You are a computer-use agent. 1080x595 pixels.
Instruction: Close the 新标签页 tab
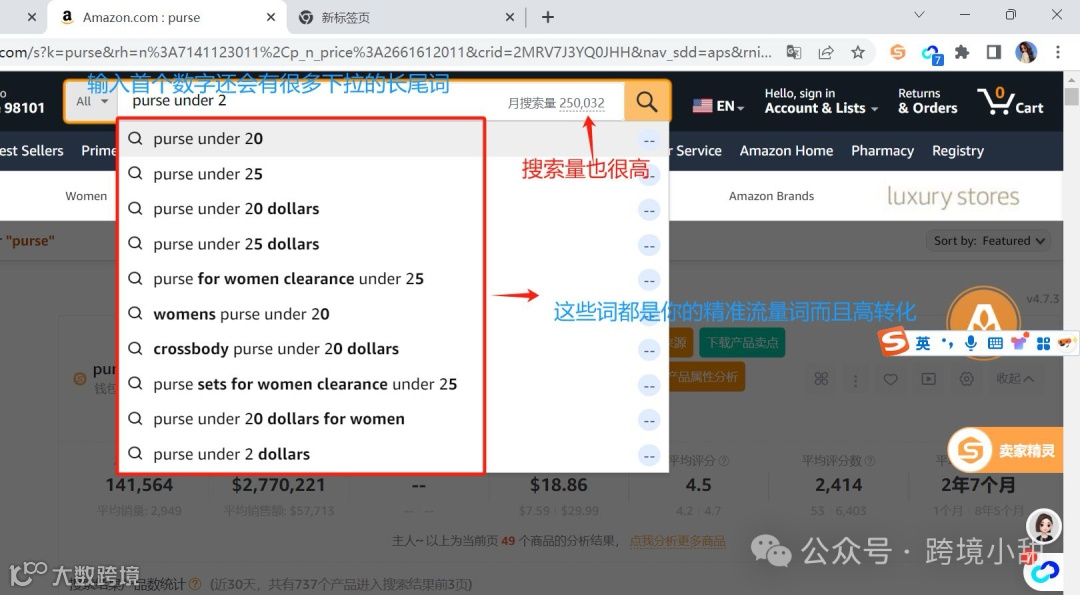click(510, 17)
